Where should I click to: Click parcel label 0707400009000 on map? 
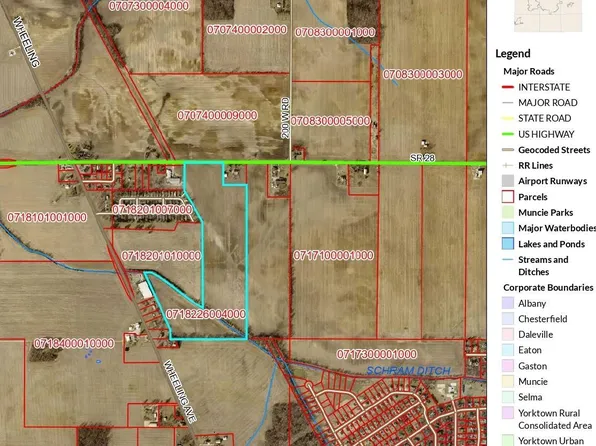[x=217, y=115]
